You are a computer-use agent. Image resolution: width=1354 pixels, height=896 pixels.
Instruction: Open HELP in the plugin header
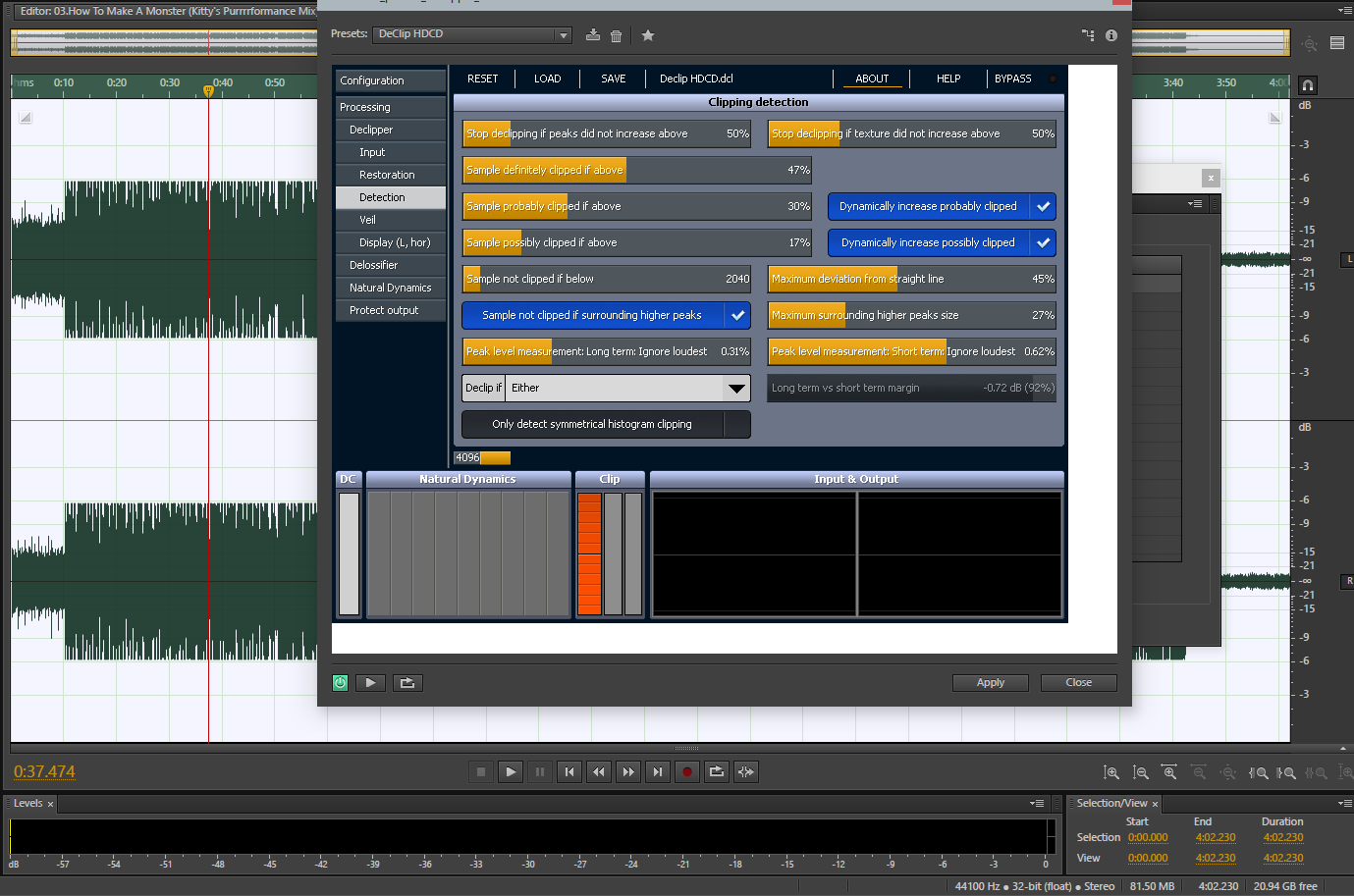click(x=948, y=79)
